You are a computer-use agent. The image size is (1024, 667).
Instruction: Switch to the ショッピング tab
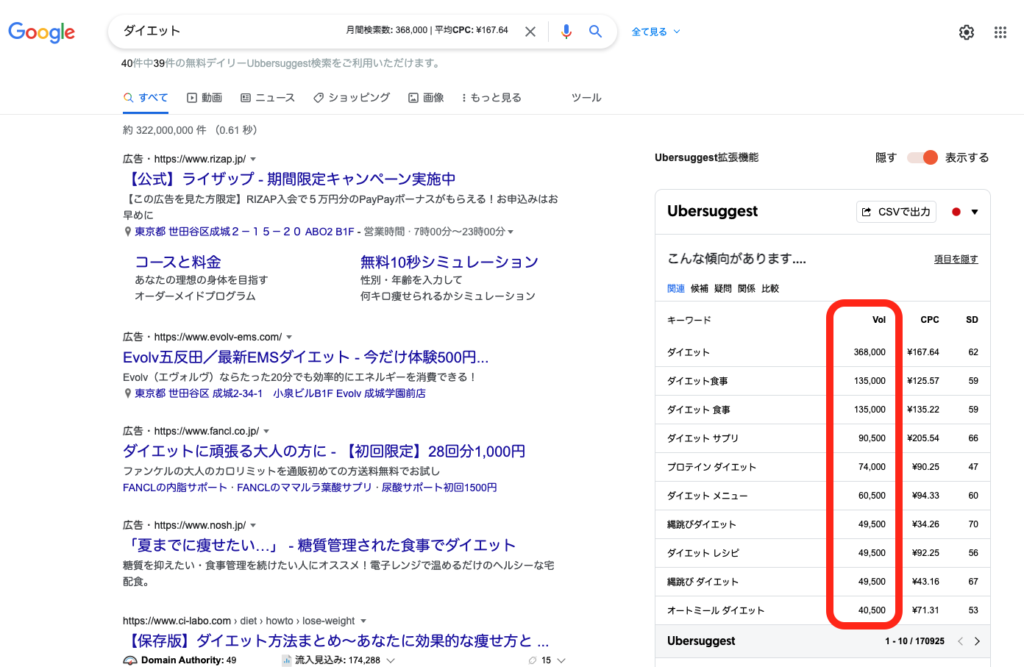point(351,97)
